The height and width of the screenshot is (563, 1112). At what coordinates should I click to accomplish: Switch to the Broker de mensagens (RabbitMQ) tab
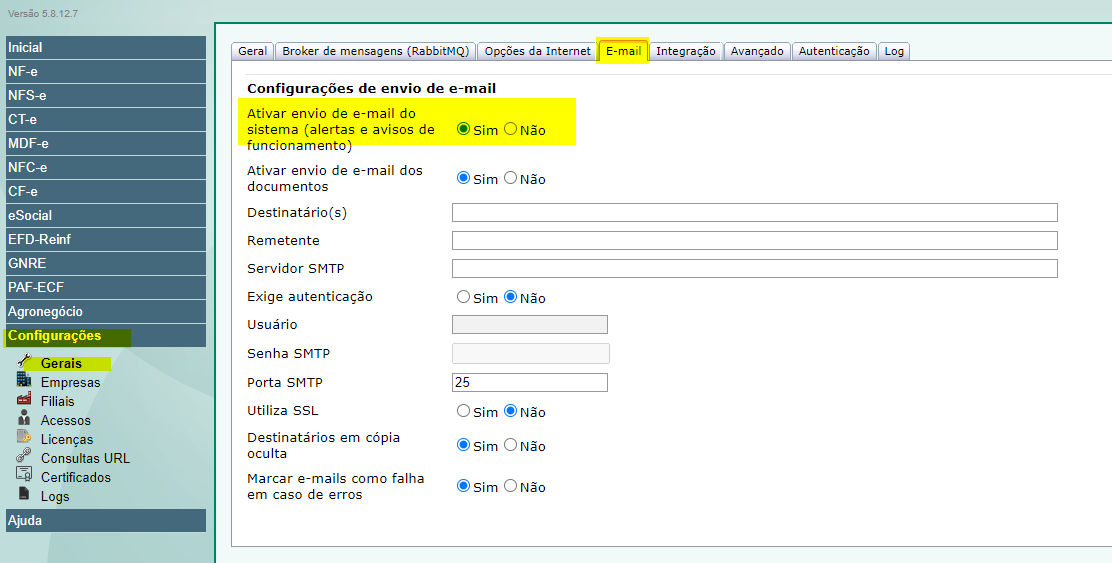374,51
